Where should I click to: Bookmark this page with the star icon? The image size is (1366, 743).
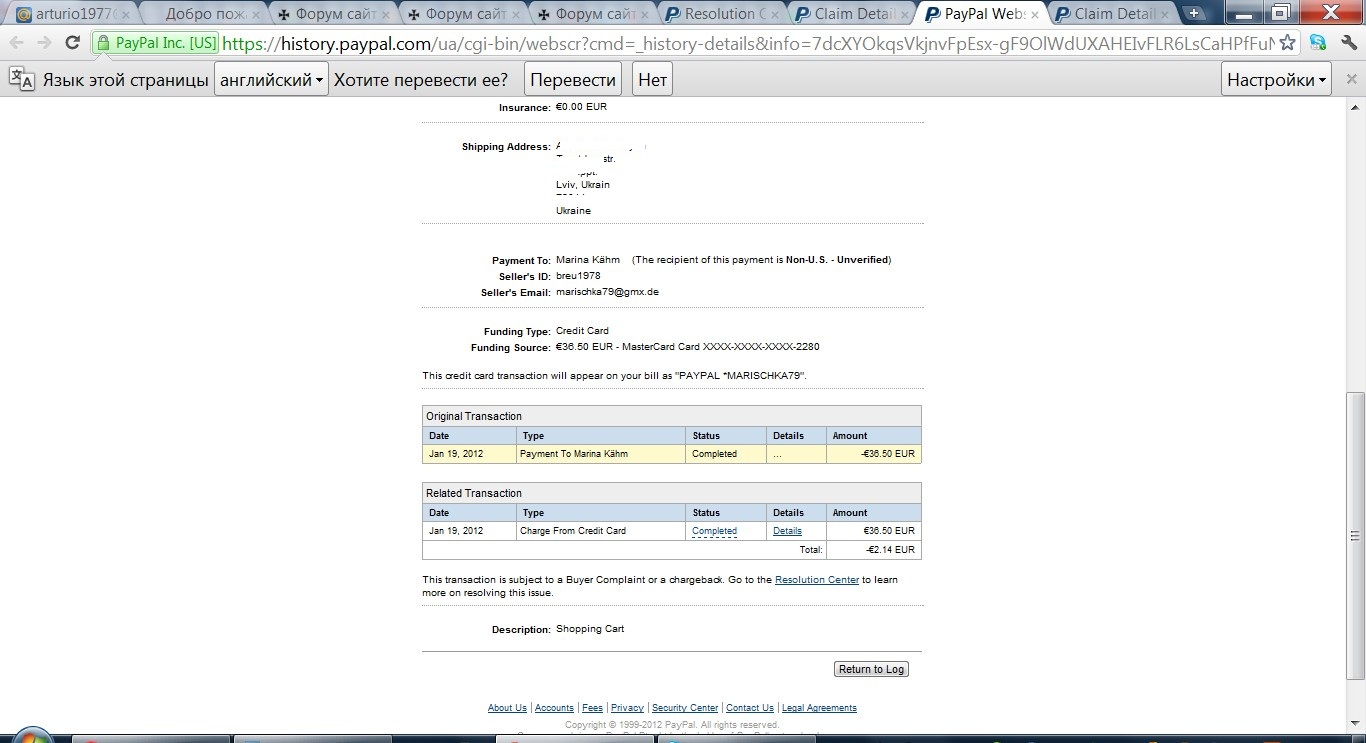(x=1288, y=43)
